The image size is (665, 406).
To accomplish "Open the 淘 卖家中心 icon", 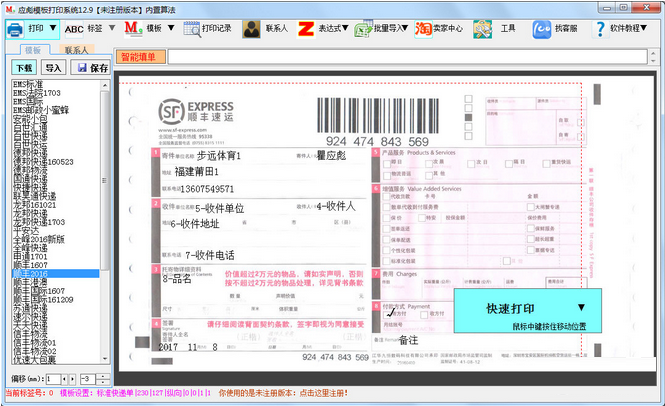I will [423, 29].
